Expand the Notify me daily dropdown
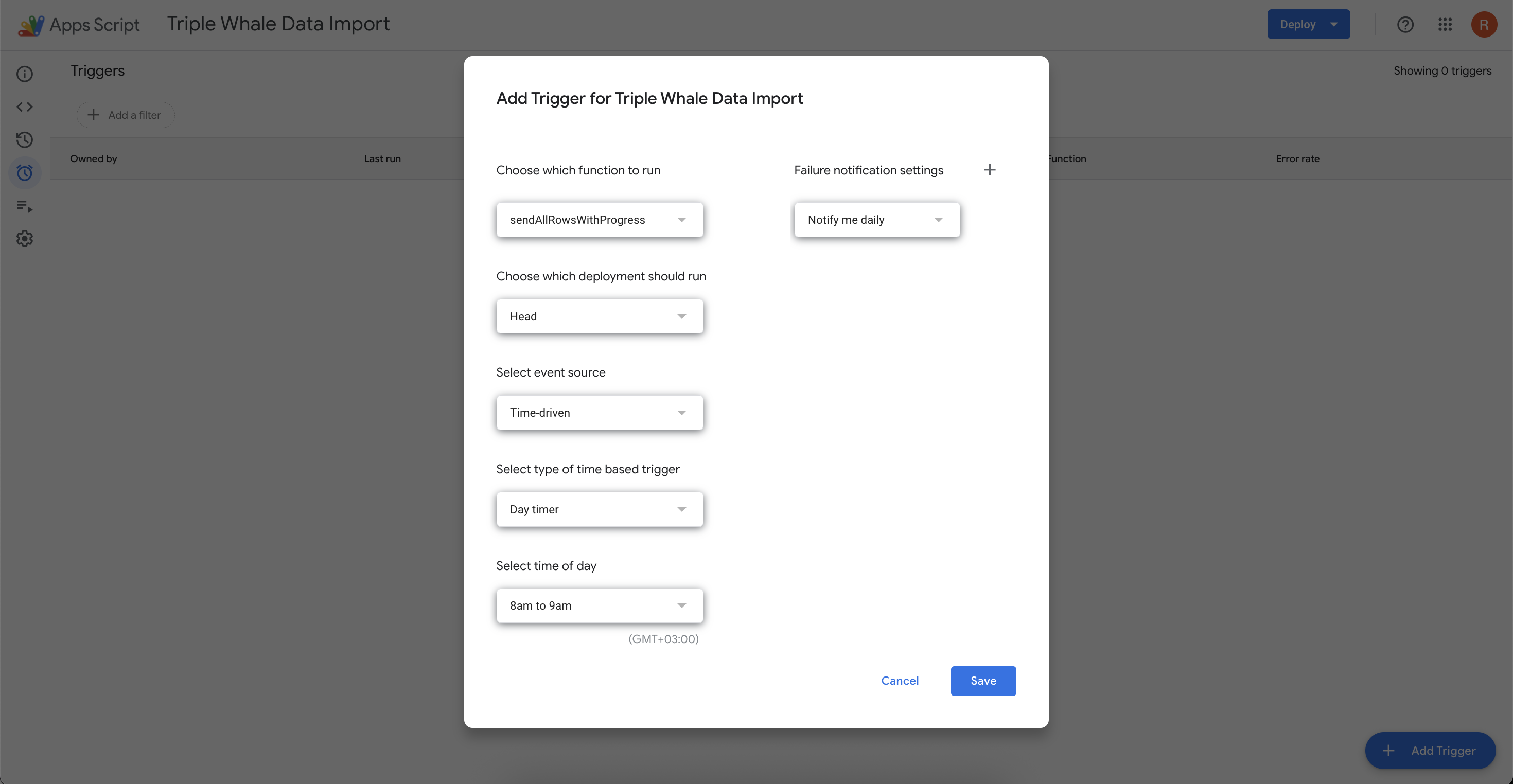This screenshot has width=1513, height=784. pyautogui.click(x=876, y=220)
